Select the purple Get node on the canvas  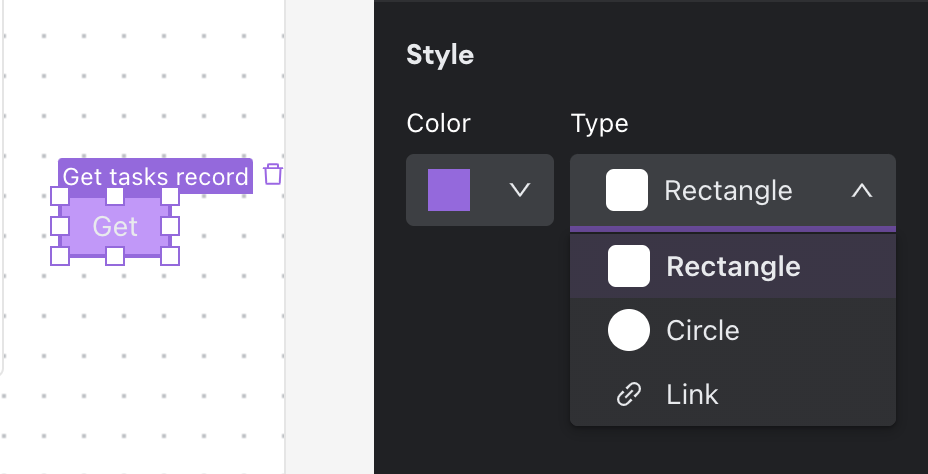[x=115, y=226]
